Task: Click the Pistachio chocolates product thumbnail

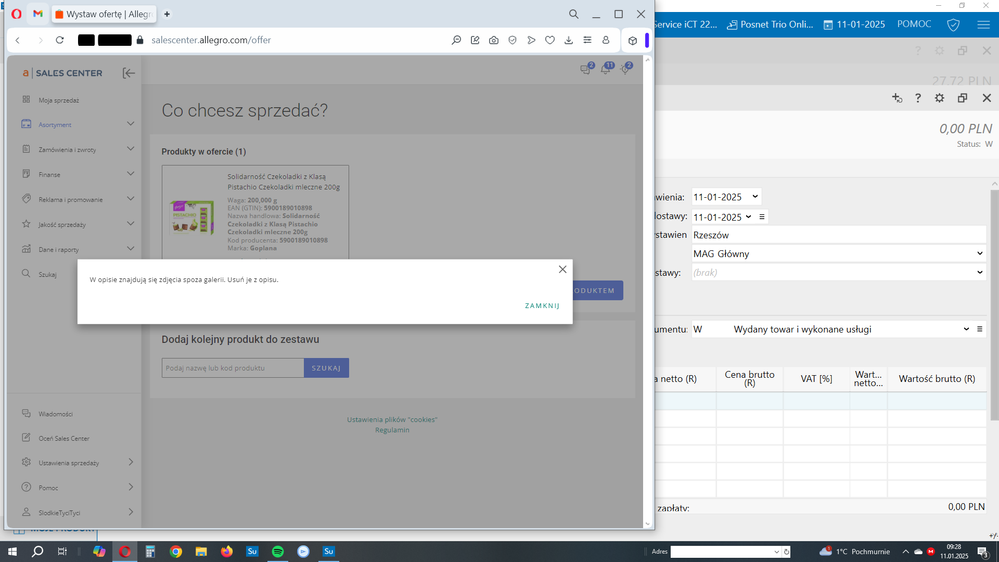Action: pyautogui.click(x=192, y=216)
